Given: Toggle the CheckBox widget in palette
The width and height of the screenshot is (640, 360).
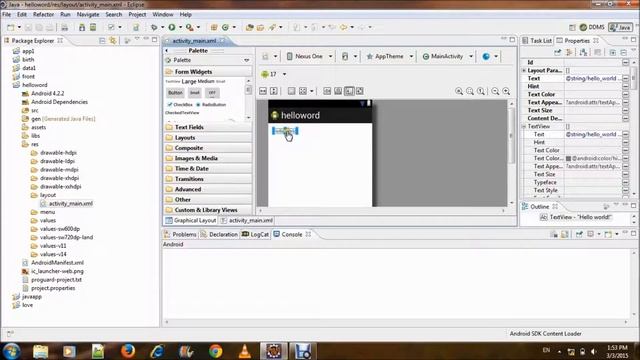Looking at the screenshot, I should (180, 104).
